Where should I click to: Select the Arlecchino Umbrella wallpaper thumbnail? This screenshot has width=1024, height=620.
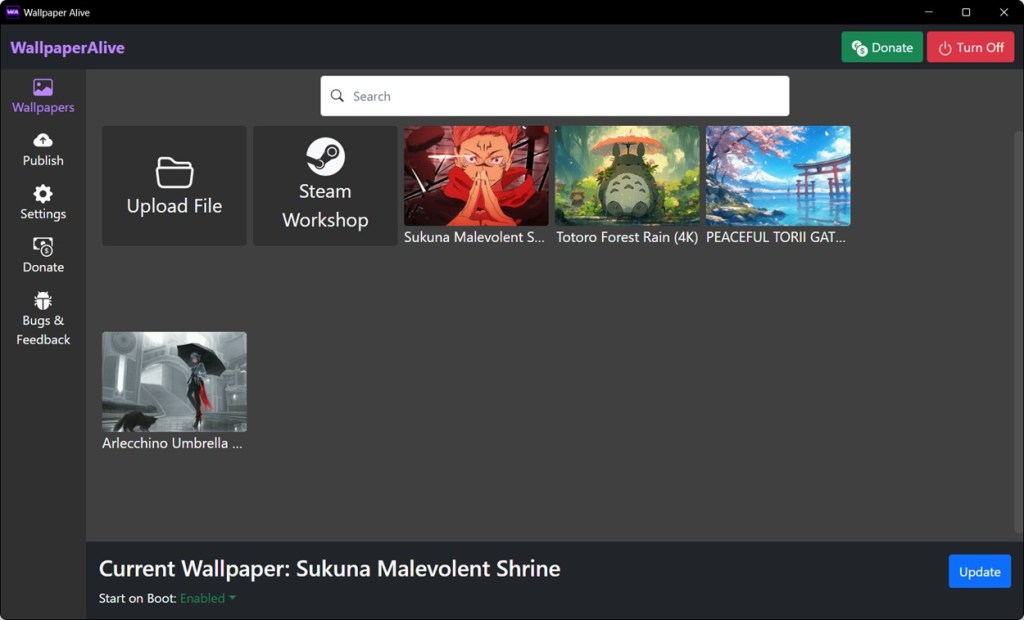[x=174, y=382]
